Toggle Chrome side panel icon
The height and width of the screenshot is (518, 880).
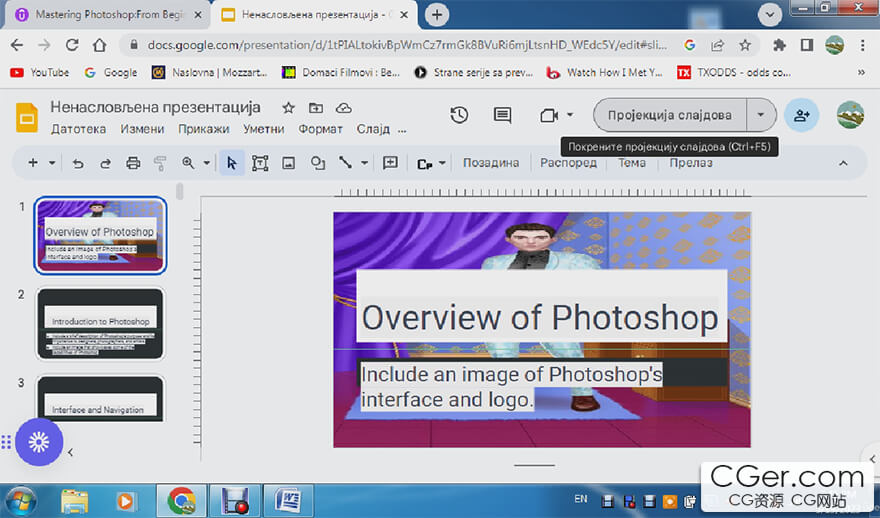tap(807, 45)
